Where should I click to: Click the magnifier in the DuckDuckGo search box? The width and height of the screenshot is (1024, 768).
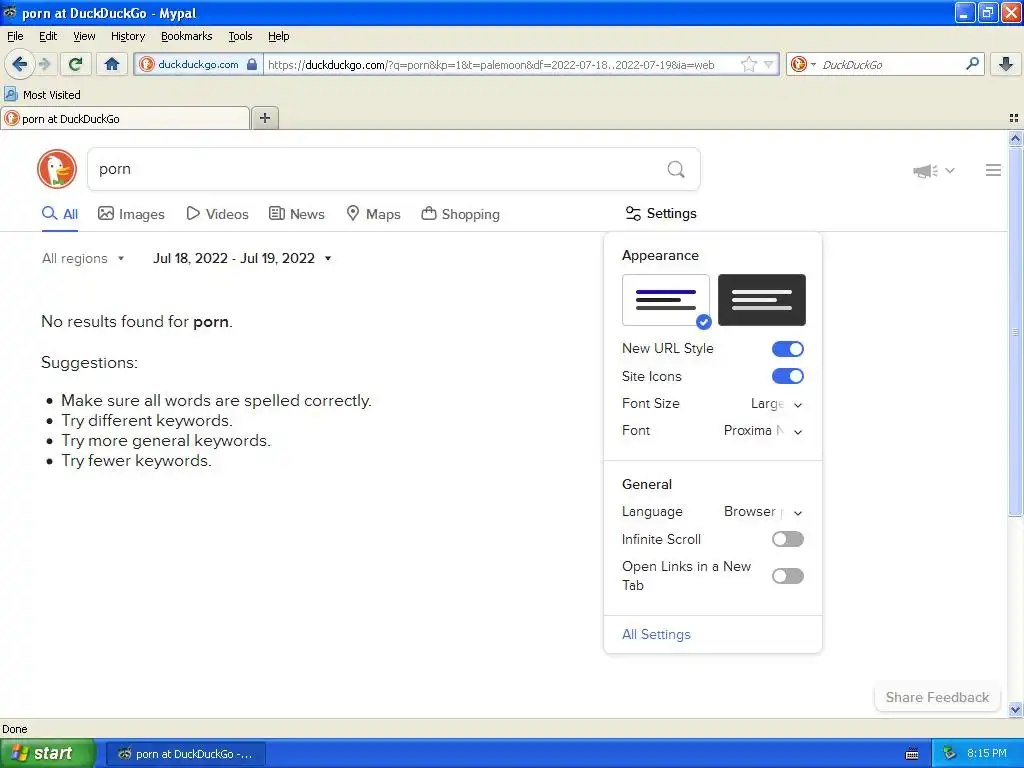click(x=676, y=169)
